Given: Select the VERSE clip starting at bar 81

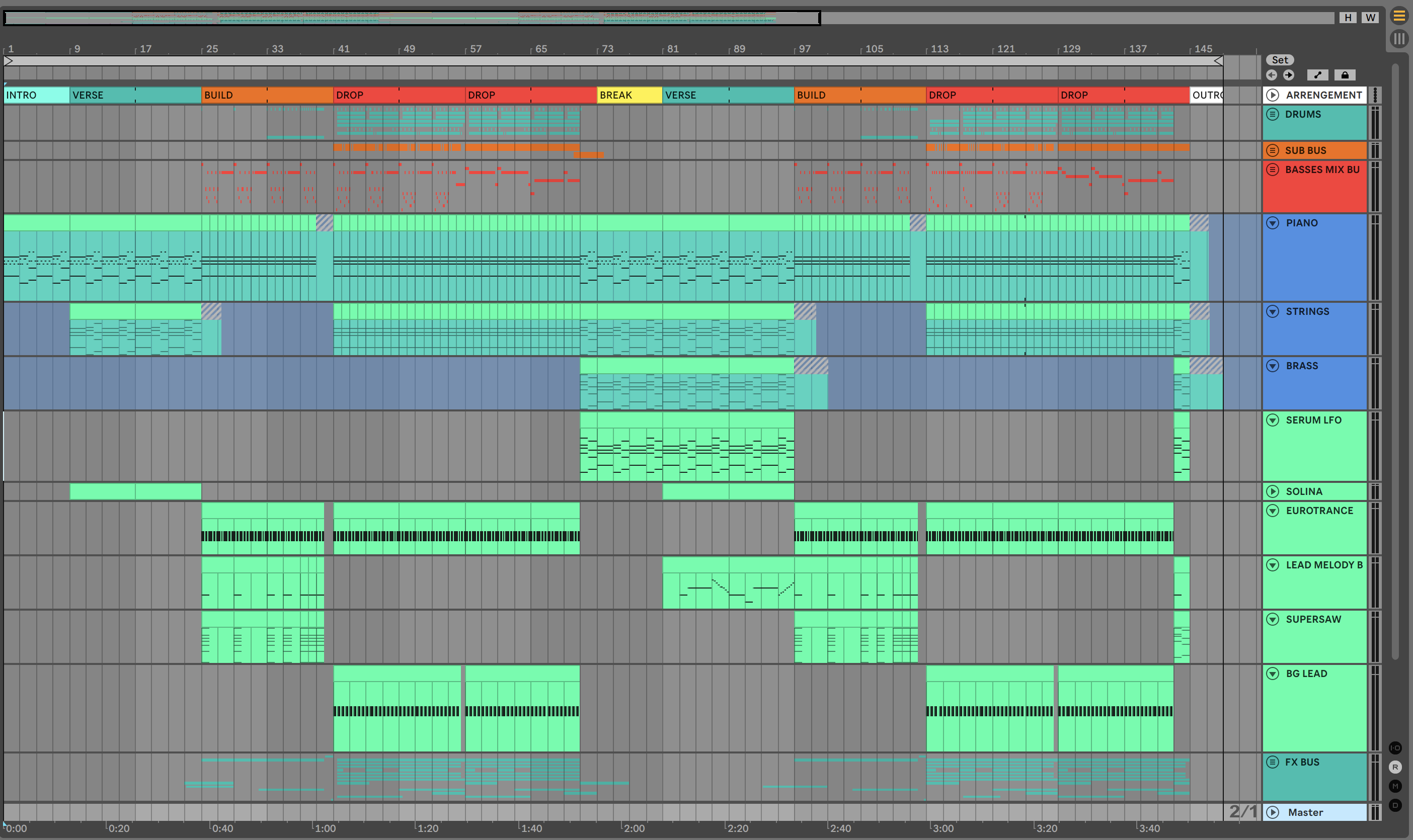Looking at the screenshot, I should tap(729, 95).
